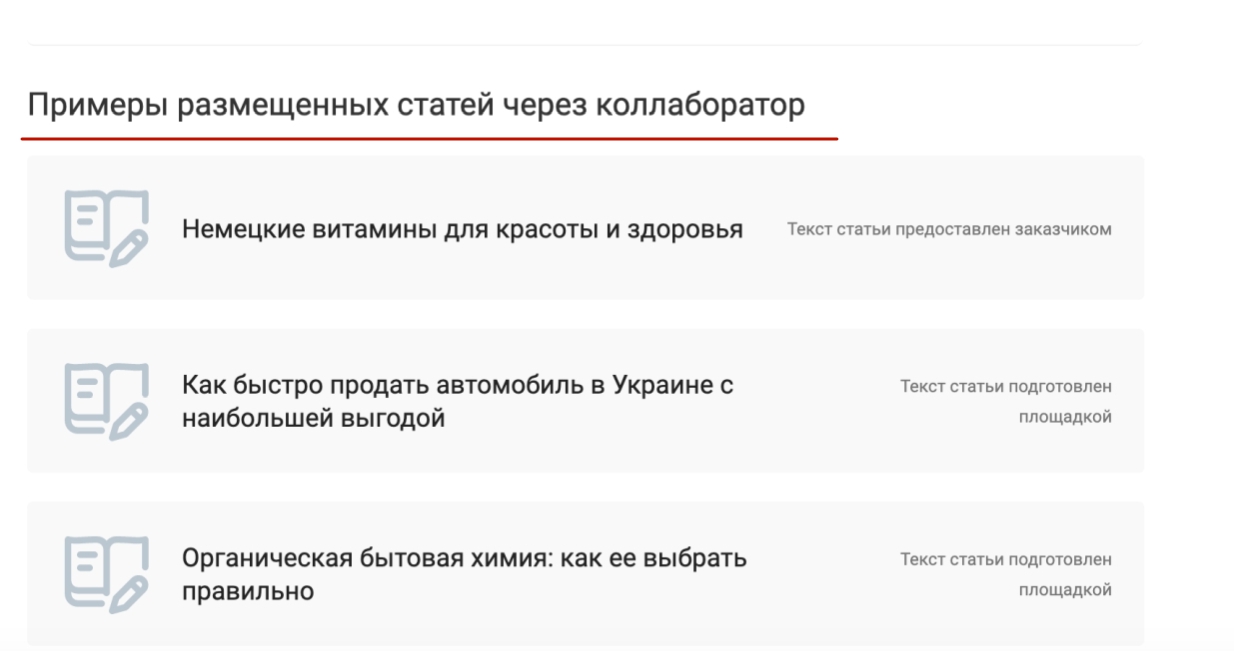Click the note "Текст статьи предоставлен заказчиком"
Image resolution: width=1234 pixels, height=651 pixels.
949,230
